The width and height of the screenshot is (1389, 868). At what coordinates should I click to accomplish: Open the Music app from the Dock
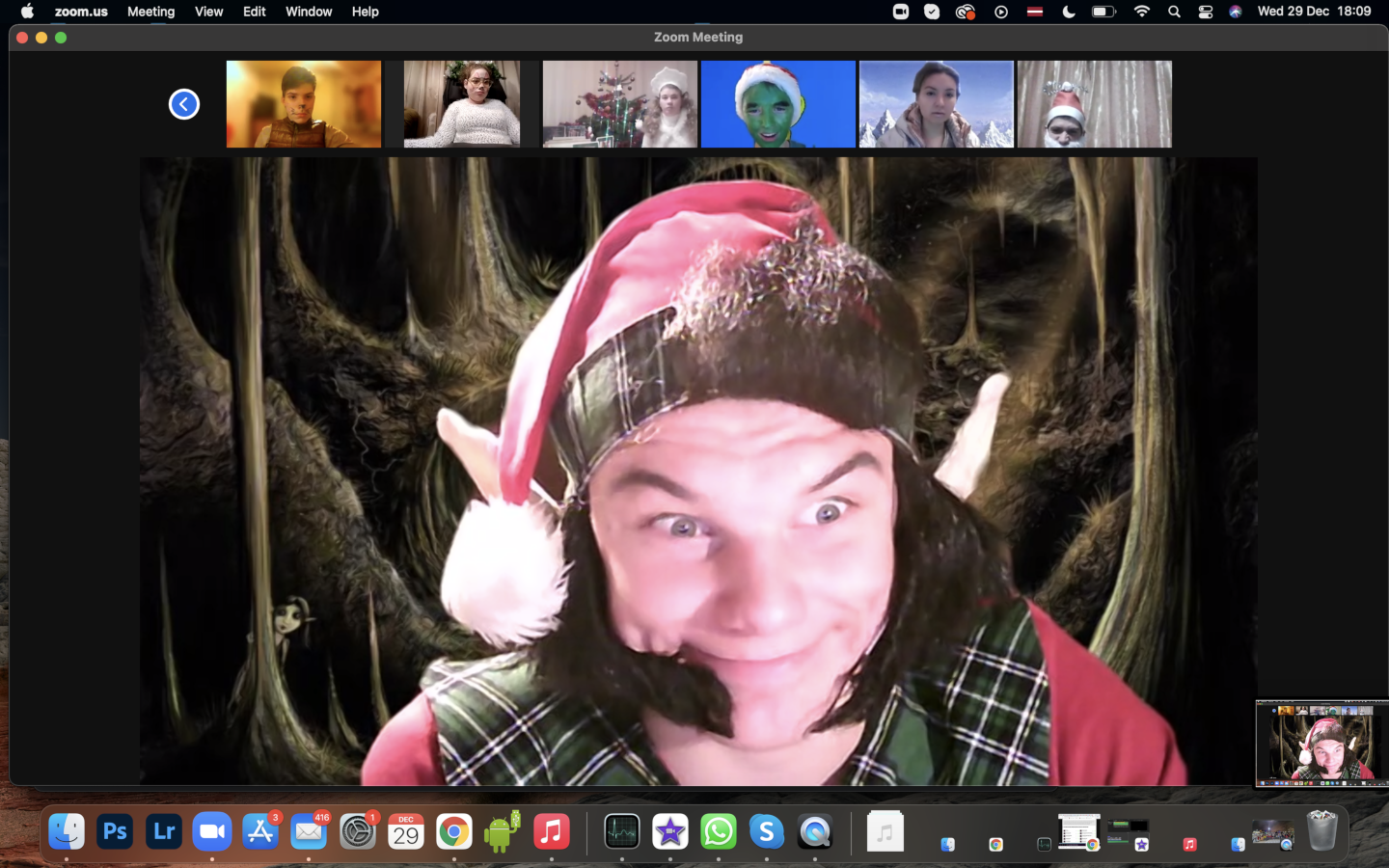coord(552,831)
